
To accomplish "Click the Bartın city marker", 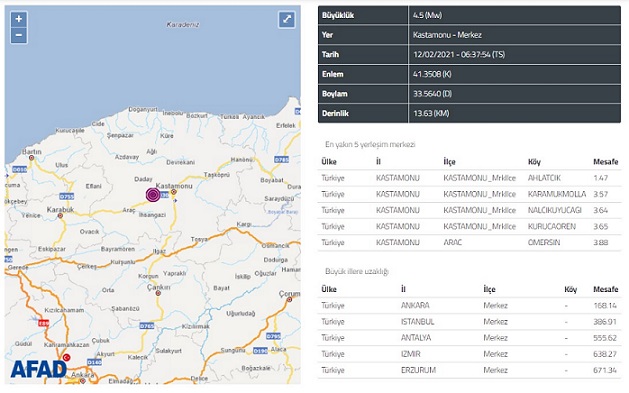I will tap(31, 158).
